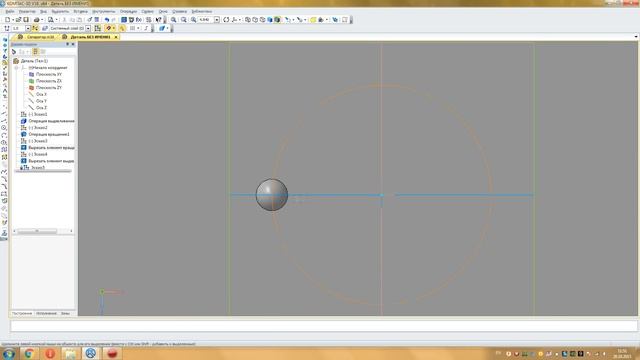Switch to the Построение bottom tab
The height and width of the screenshot is (360, 640).
pyautogui.click(x=22, y=313)
